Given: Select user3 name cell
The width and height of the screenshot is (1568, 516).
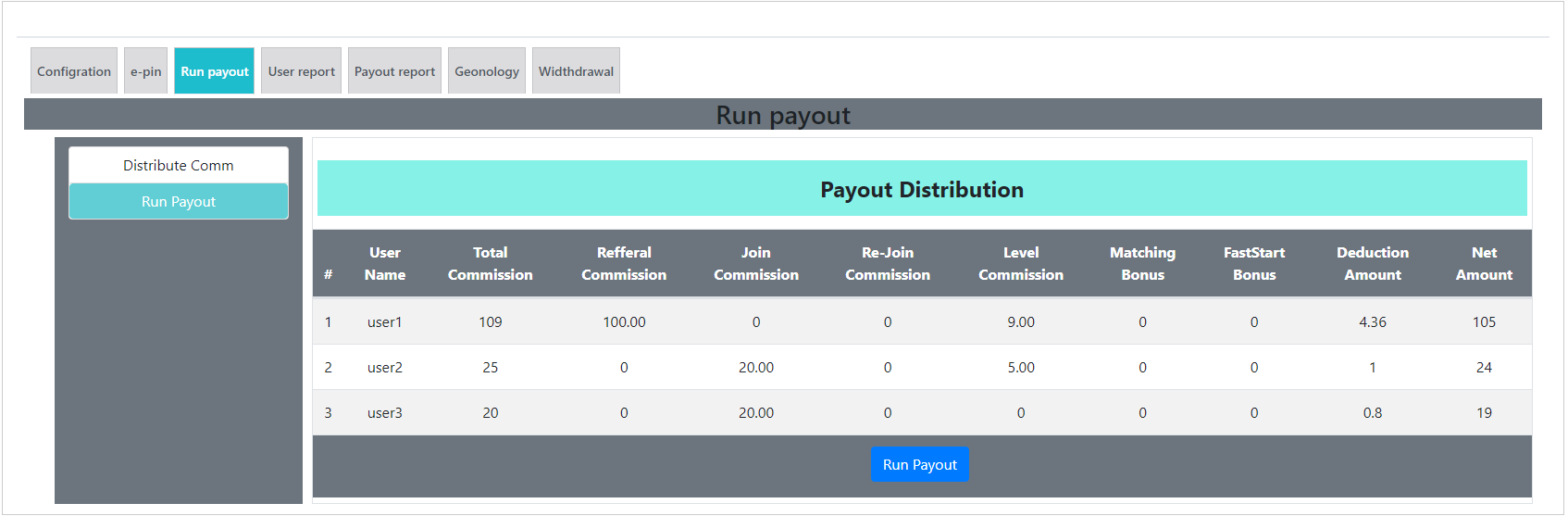Looking at the screenshot, I should (384, 413).
